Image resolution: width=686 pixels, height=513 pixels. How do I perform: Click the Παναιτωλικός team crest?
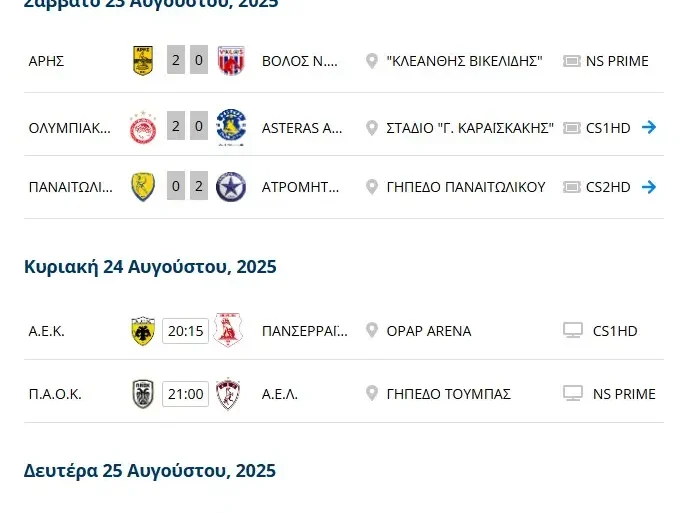coord(143,187)
